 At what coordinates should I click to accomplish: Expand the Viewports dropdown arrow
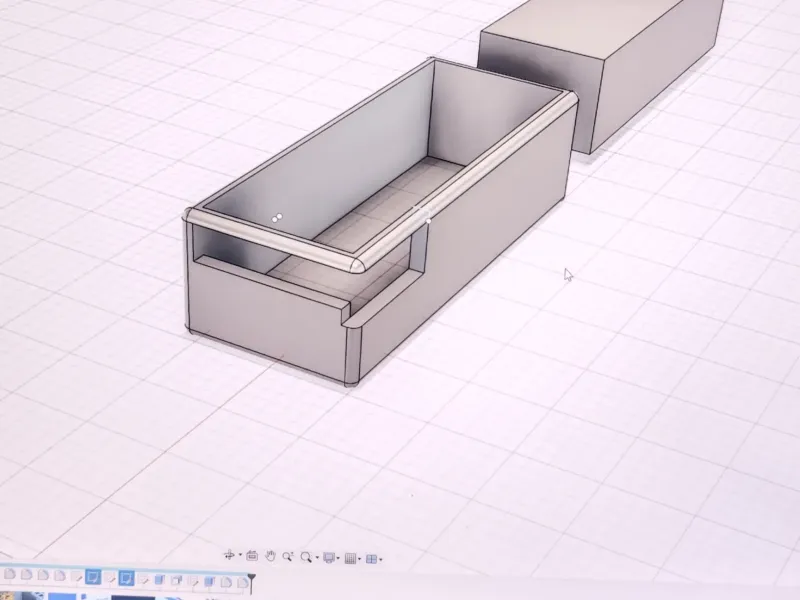pos(381,560)
